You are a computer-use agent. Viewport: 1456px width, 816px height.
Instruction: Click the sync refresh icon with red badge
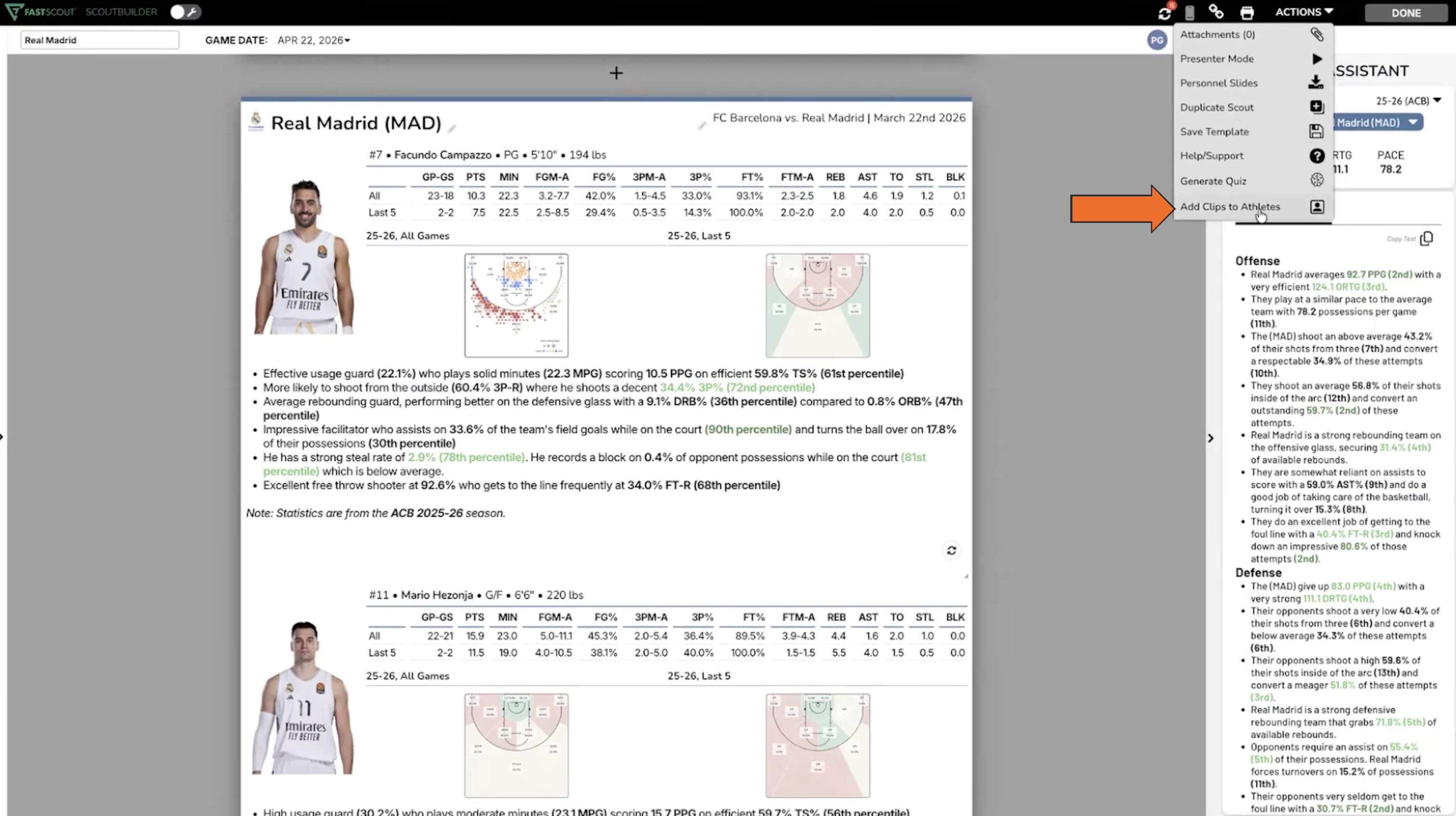(1164, 13)
